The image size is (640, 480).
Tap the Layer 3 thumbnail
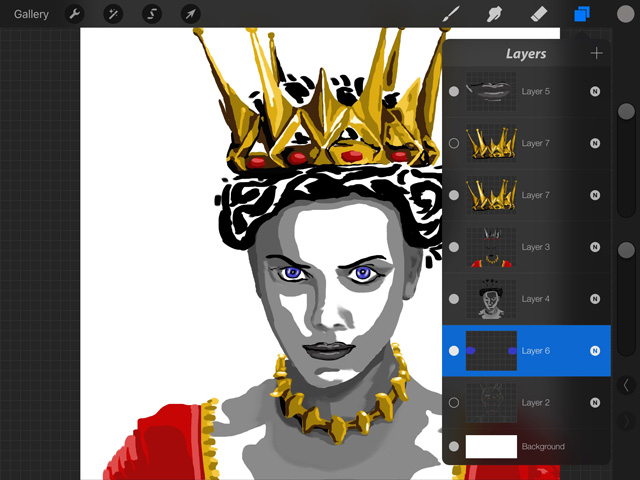[491, 247]
